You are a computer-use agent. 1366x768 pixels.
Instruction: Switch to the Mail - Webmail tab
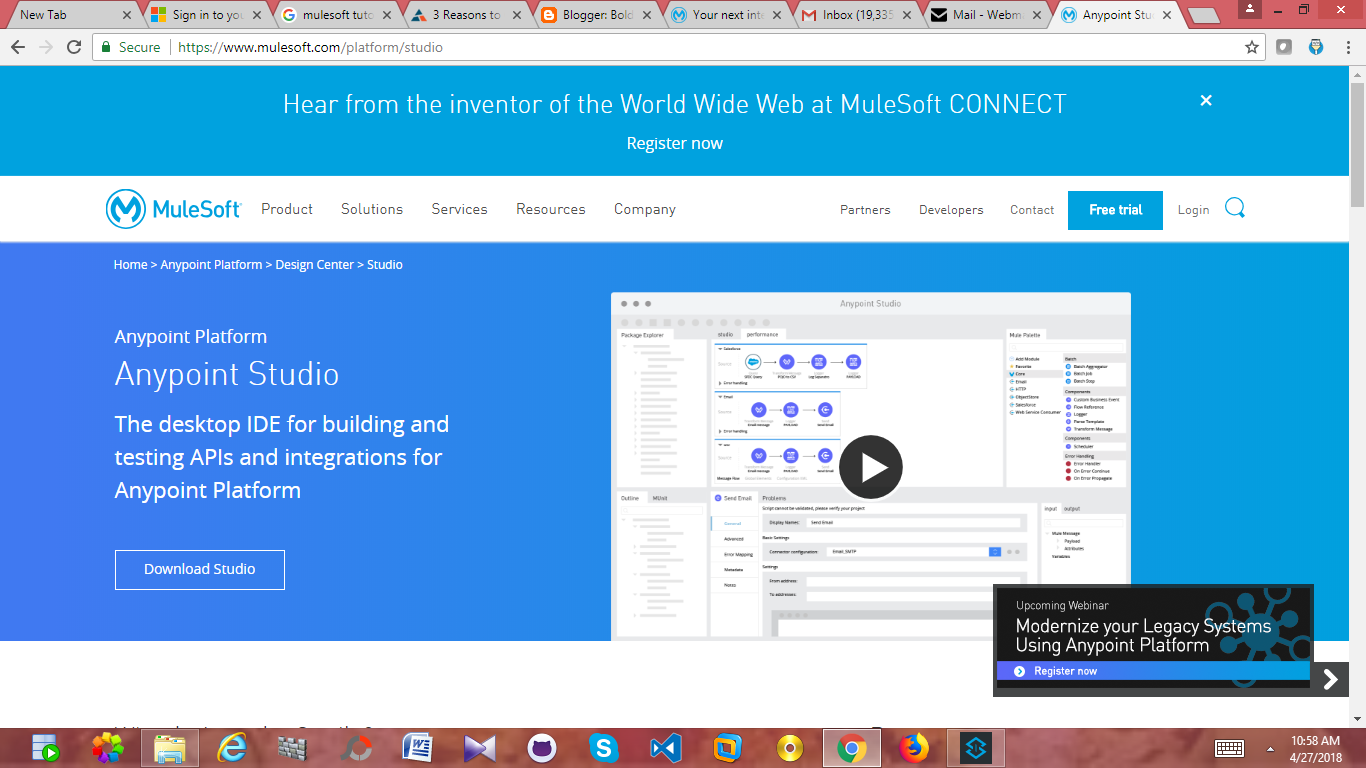tap(985, 15)
